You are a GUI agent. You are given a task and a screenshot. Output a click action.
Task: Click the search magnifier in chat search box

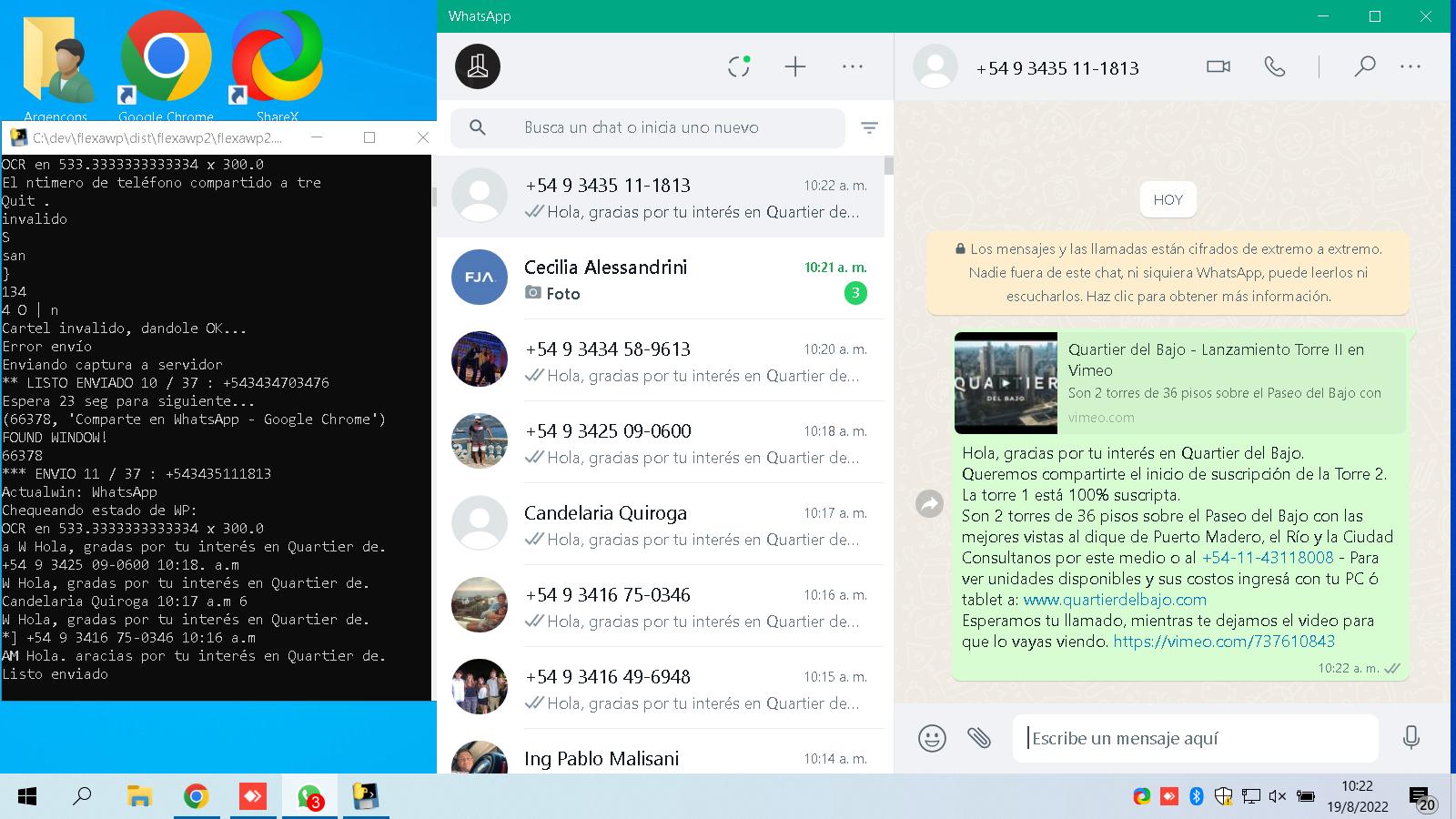pyautogui.click(x=478, y=127)
